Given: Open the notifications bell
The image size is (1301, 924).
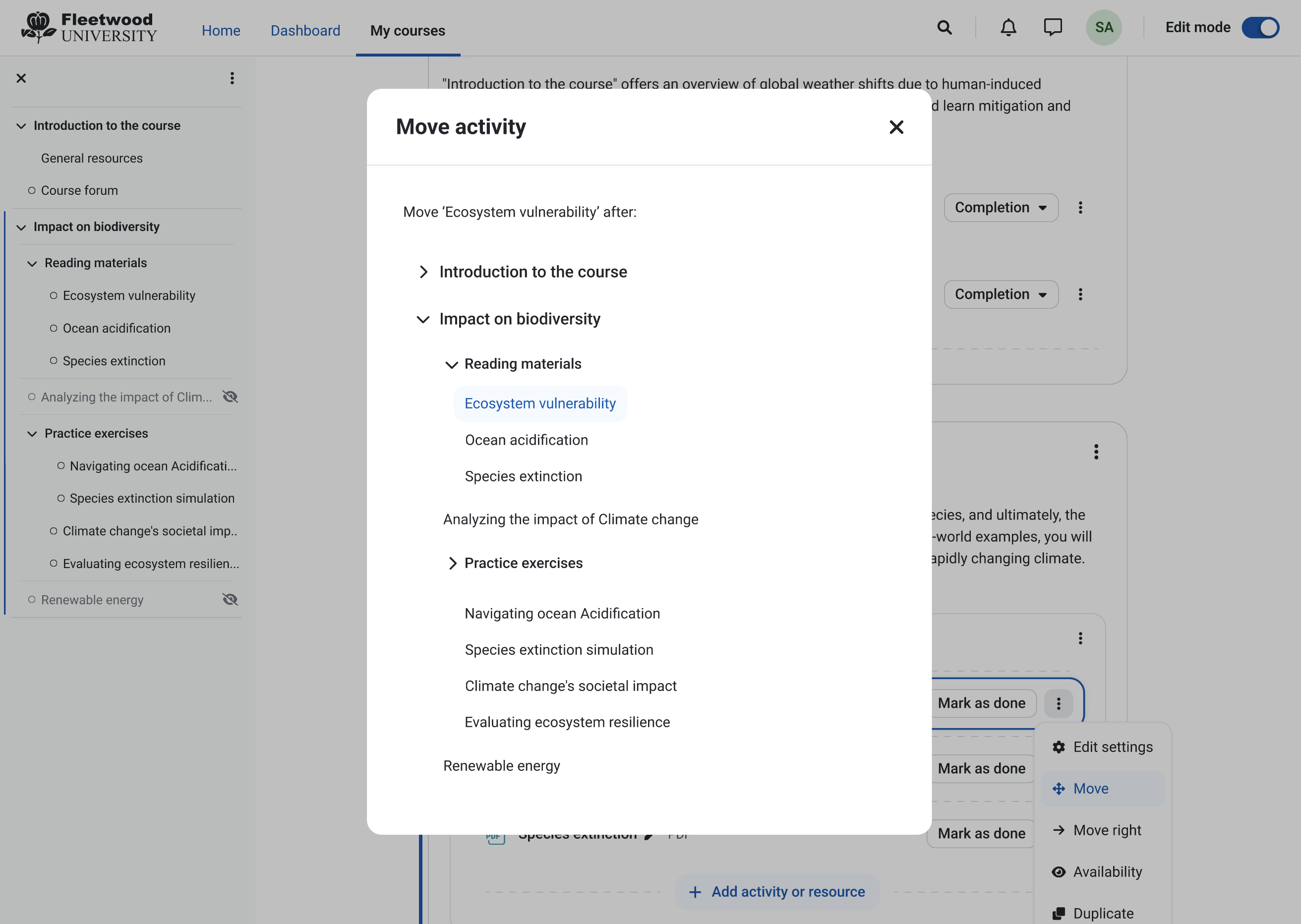Looking at the screenshot, I should click(x=1008, y=27).
